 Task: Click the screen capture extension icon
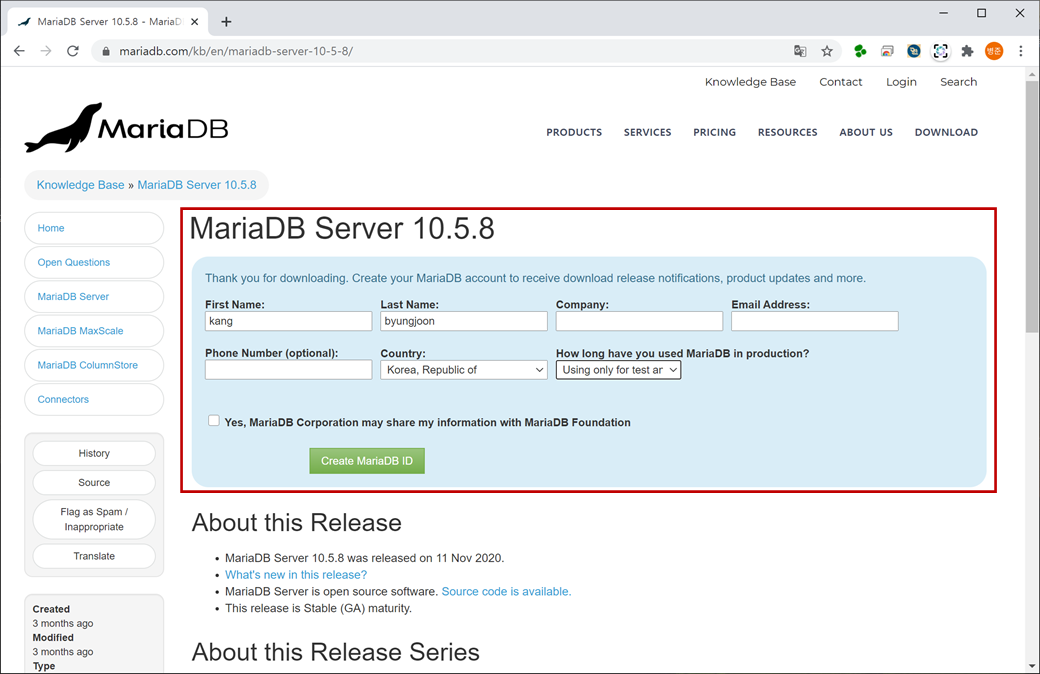pyautogui.click(x=941, y=51)
